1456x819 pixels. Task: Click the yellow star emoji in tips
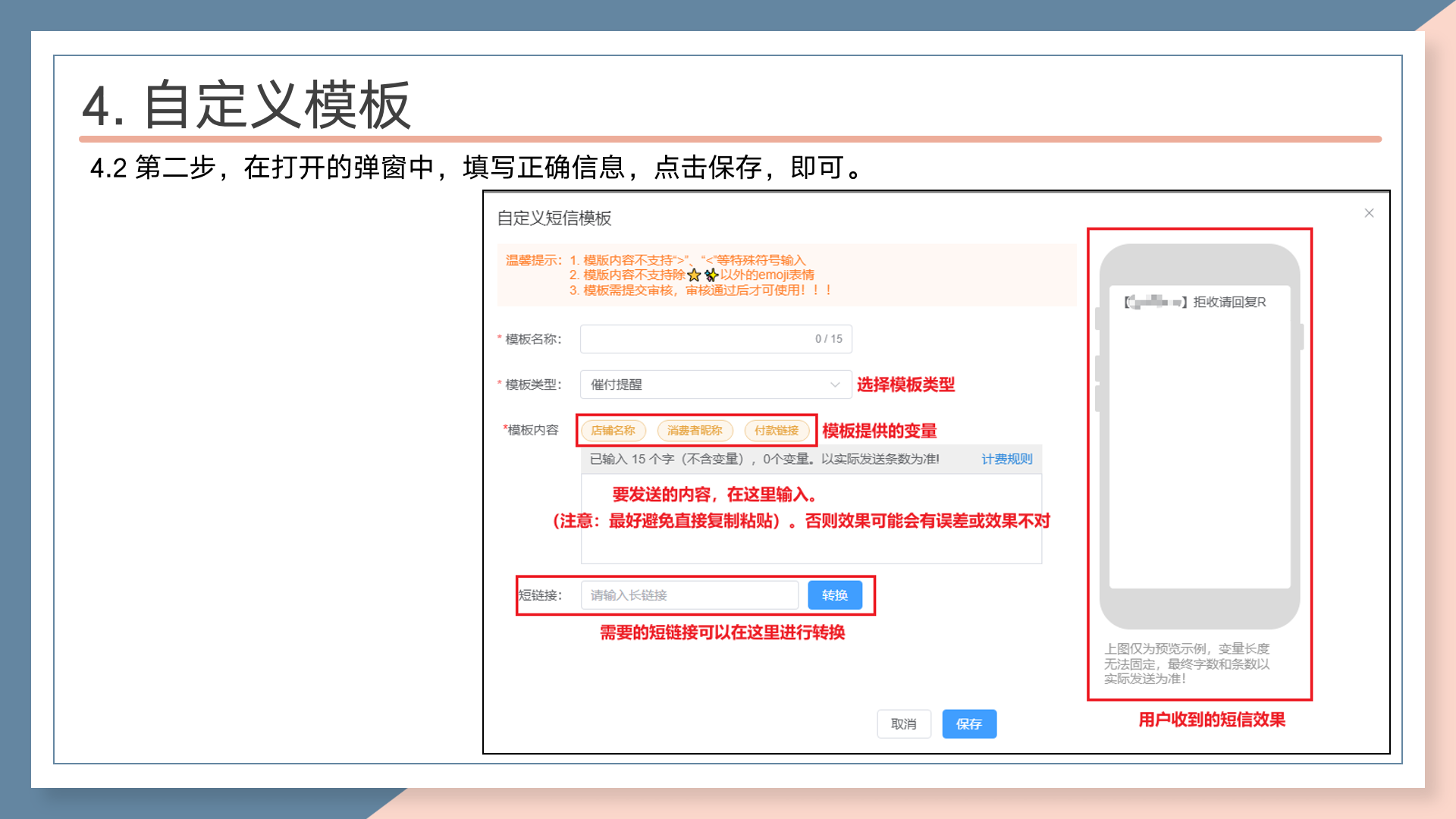[694, 275]
